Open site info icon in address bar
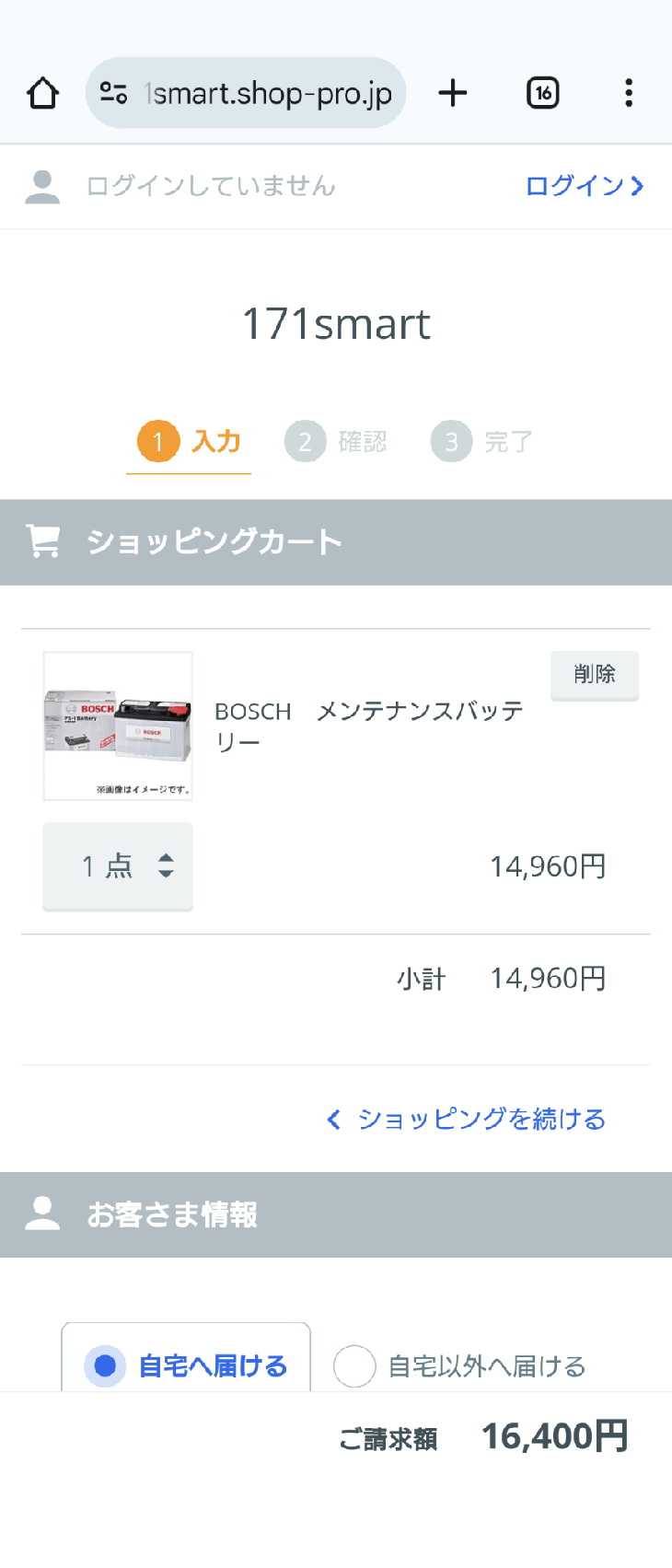Viewport: 672px width, 1568px height. tap(113, 93)
